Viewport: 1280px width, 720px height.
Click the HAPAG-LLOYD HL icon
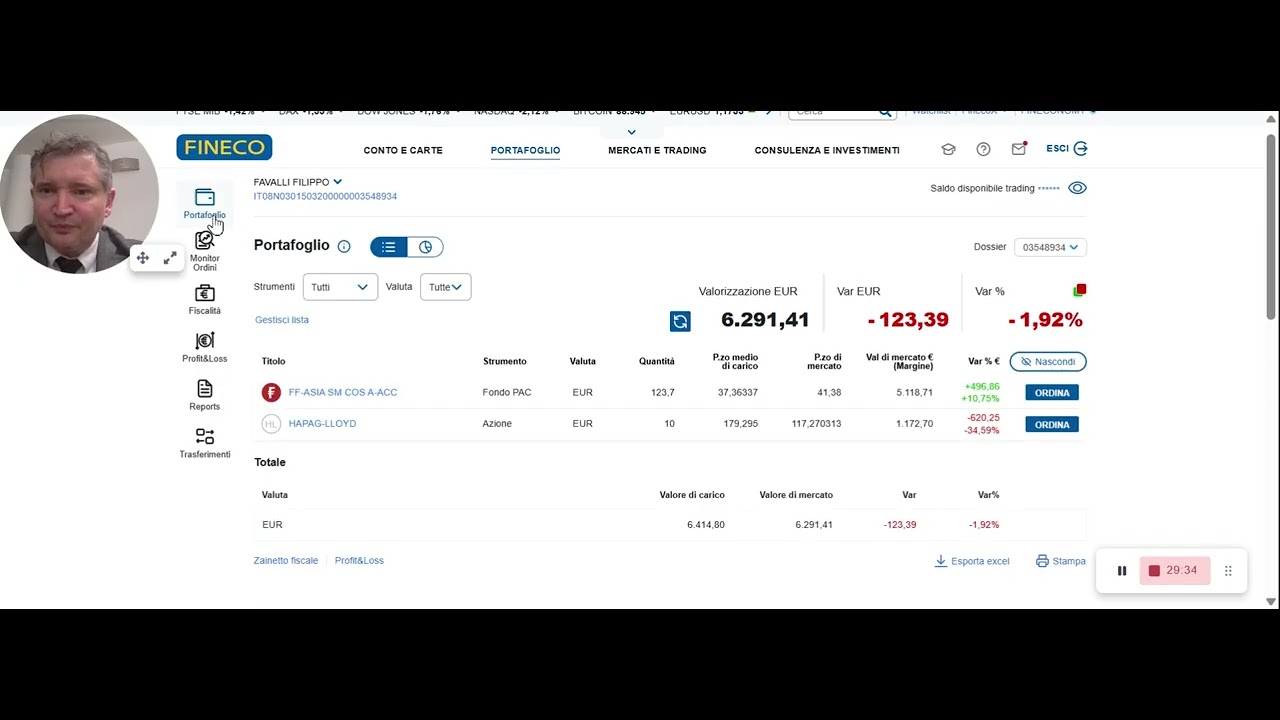271,424
